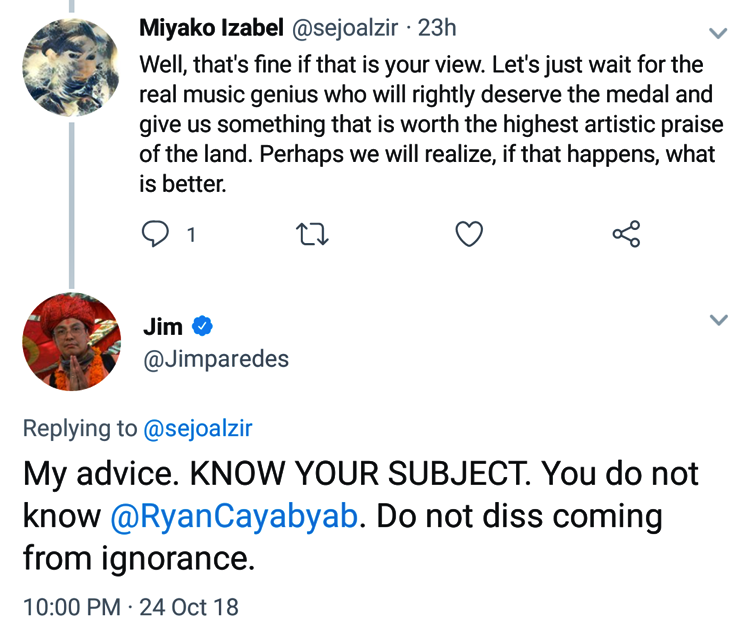Expand options chevron on Miyako's tweet
This screenshot has height=638, width=750.
click(717, 33)
